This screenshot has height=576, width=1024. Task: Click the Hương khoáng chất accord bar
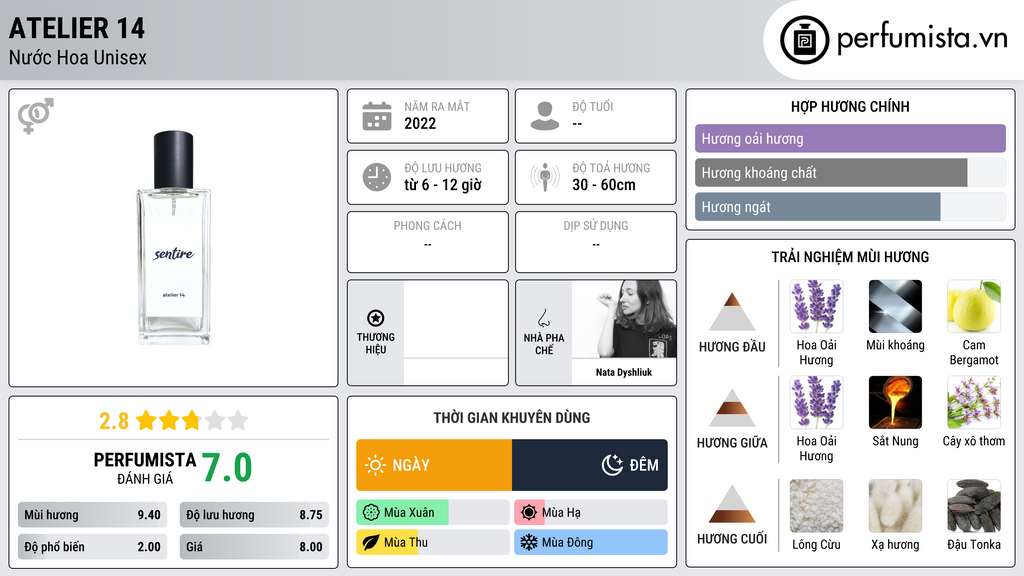850,172
